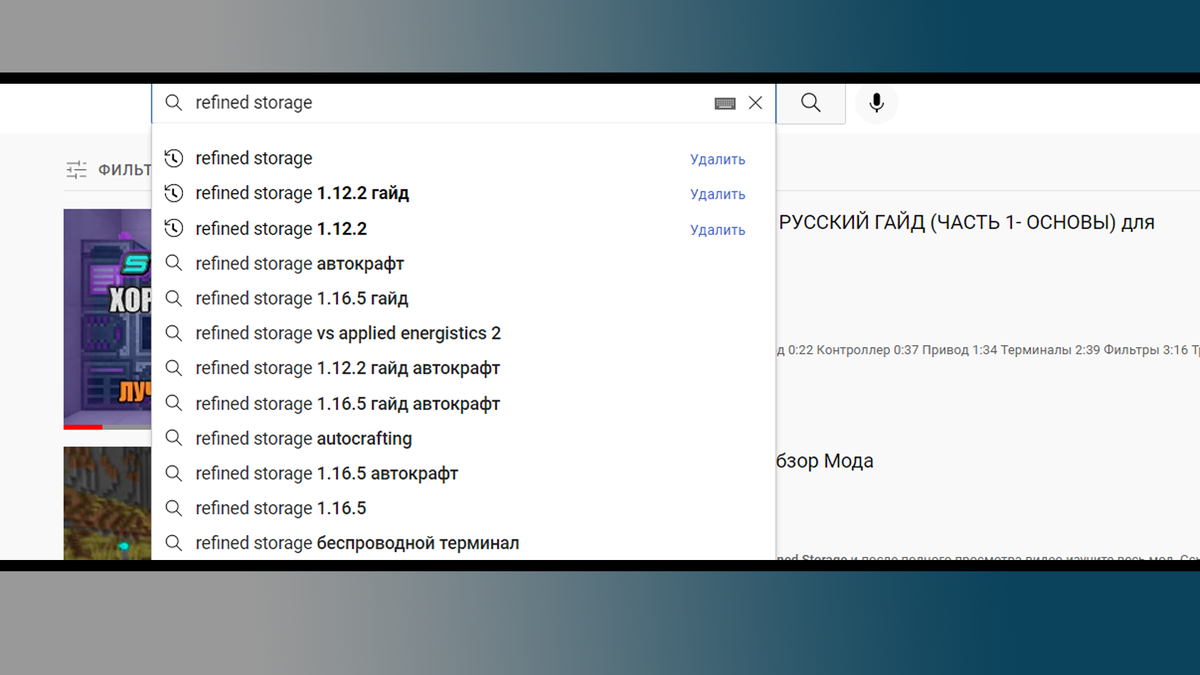Open the virtual keyboard icon
The image size is (1200, 675).
pyautogui.click(x=725, y=103)
